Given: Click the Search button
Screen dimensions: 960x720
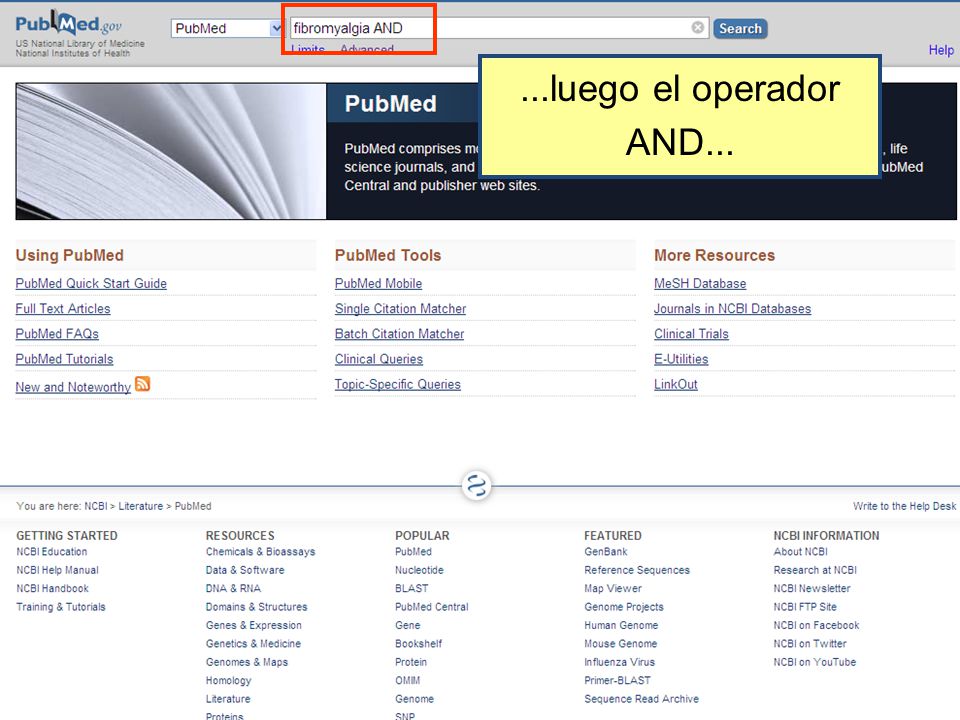Looking at the screenshot, I should (740, 28).
